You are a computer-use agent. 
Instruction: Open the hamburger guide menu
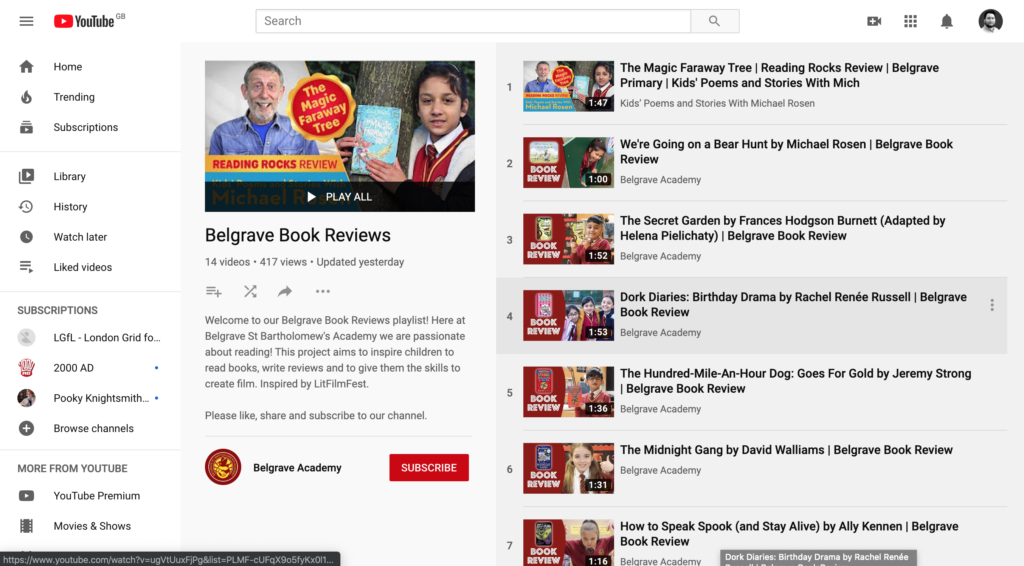26,21
